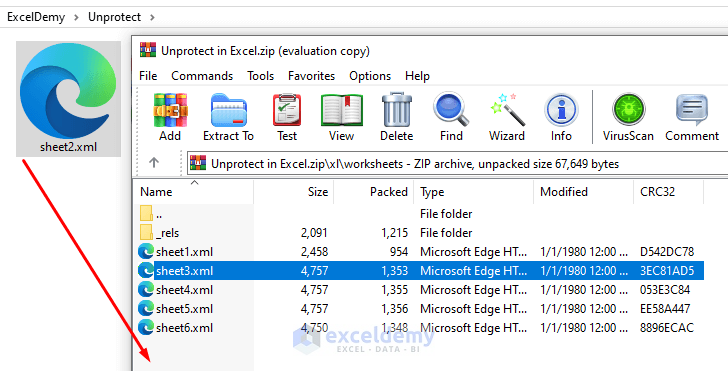The height and width of the screenshot is (371, 728).
Task: Click ExcelDemy in the breadcrumb path
Action: coord(36,17)
